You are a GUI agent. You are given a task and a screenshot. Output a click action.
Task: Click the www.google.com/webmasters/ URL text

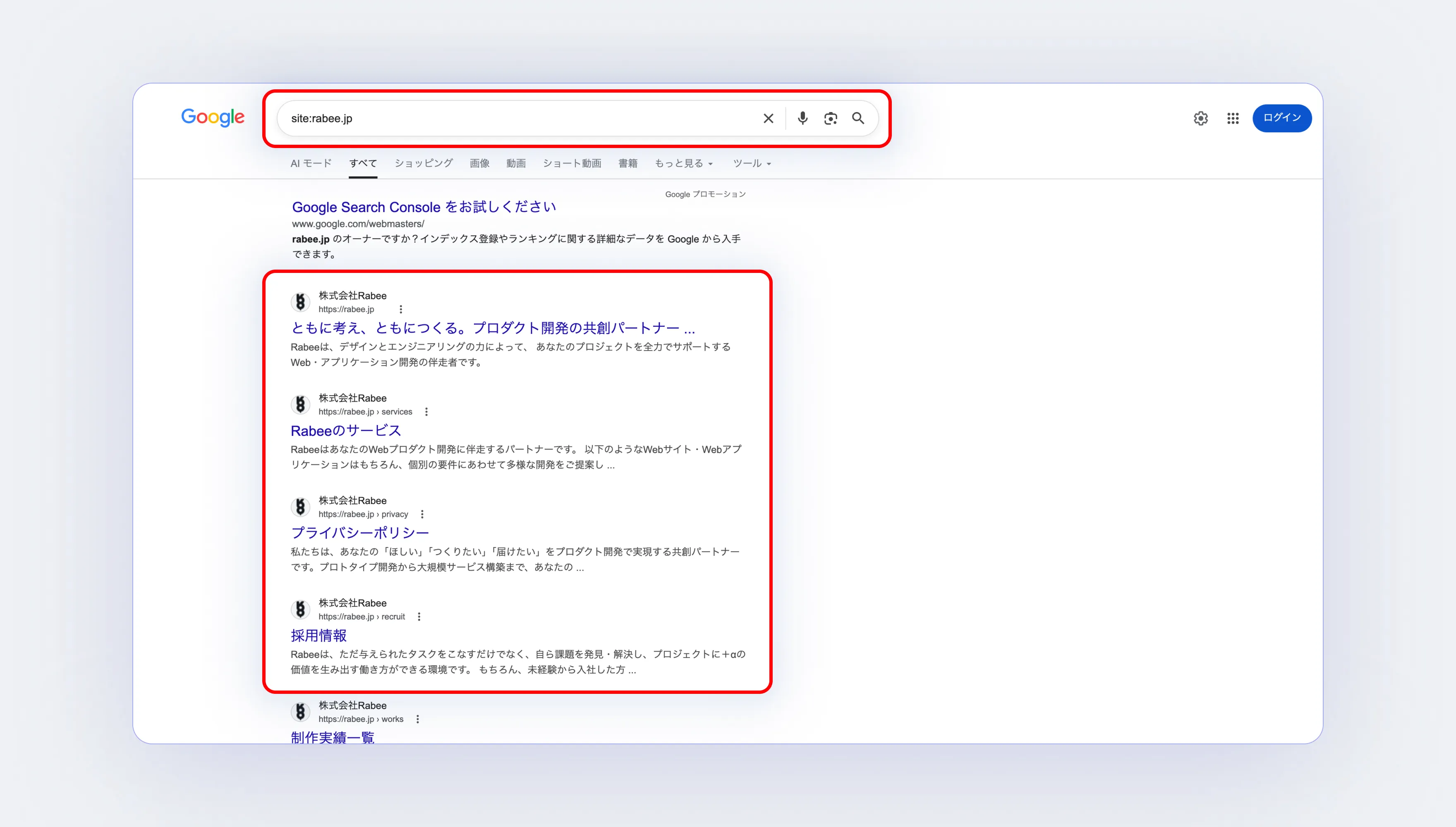click(x=358, y=224)
